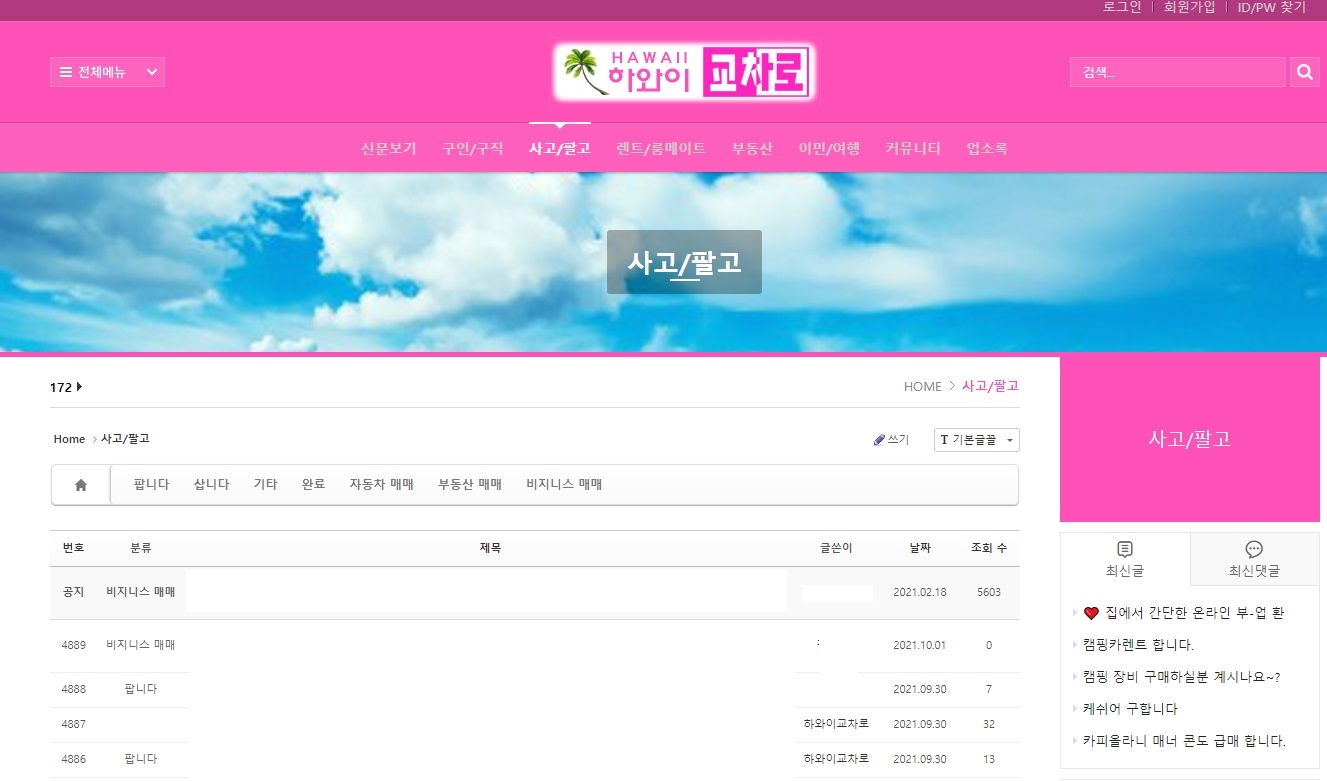This screenshot has width=1327, height=781.
Task: Expand the 전체메뉴 dropdown chevron
Action: click(152, 72)
